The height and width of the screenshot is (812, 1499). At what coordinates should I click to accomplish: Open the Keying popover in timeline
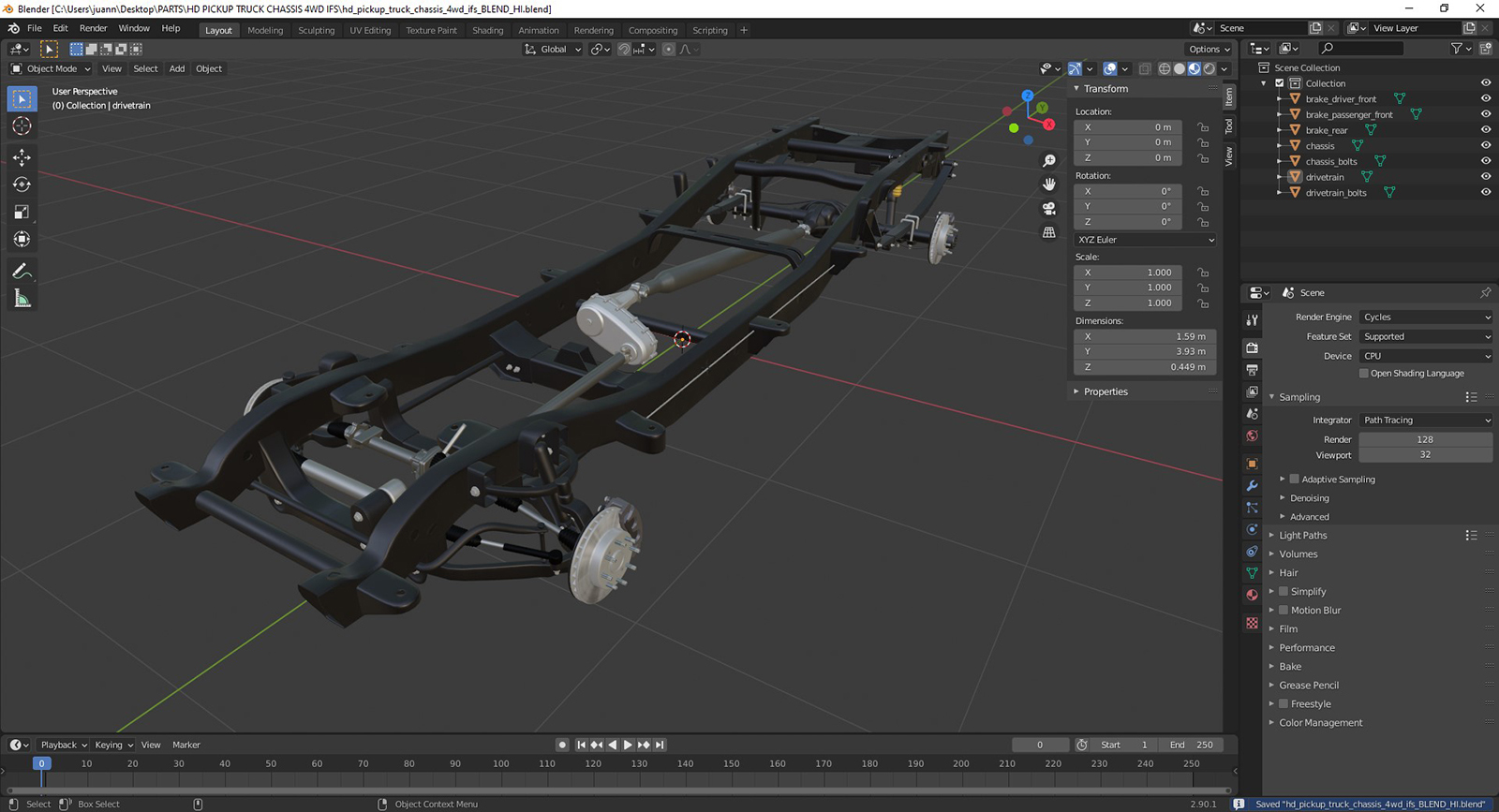click(114, 745)
